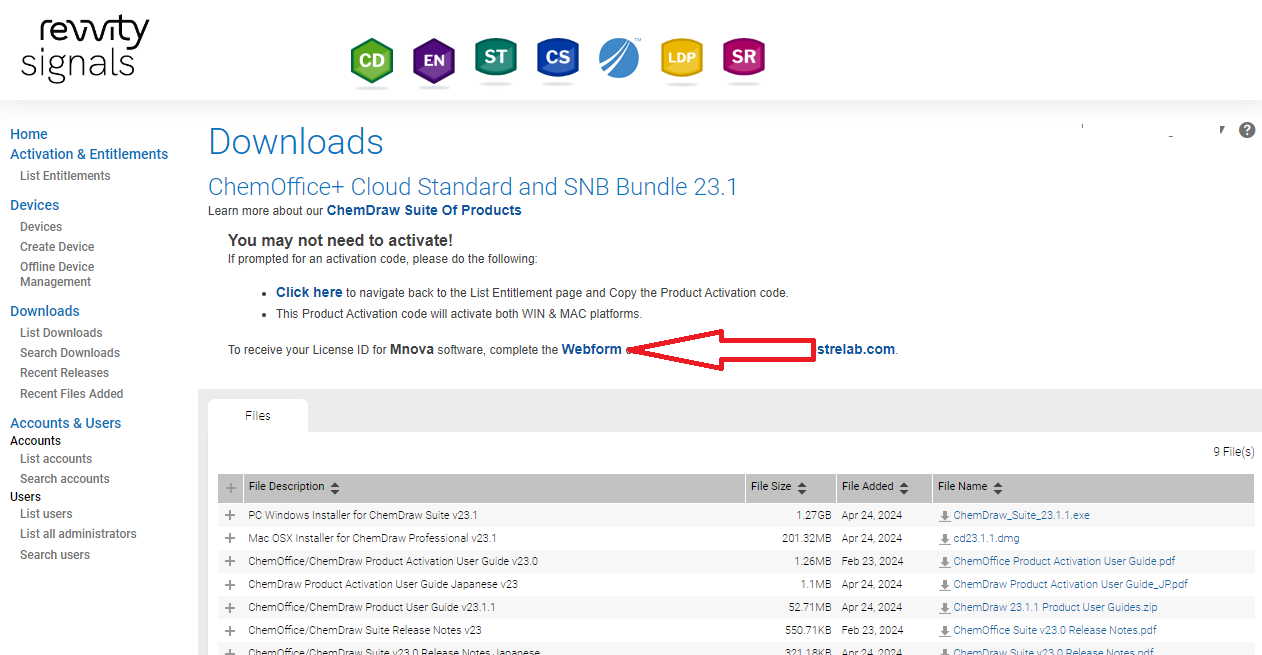
Task: Open List users link
Action: (x=46, y=514)
